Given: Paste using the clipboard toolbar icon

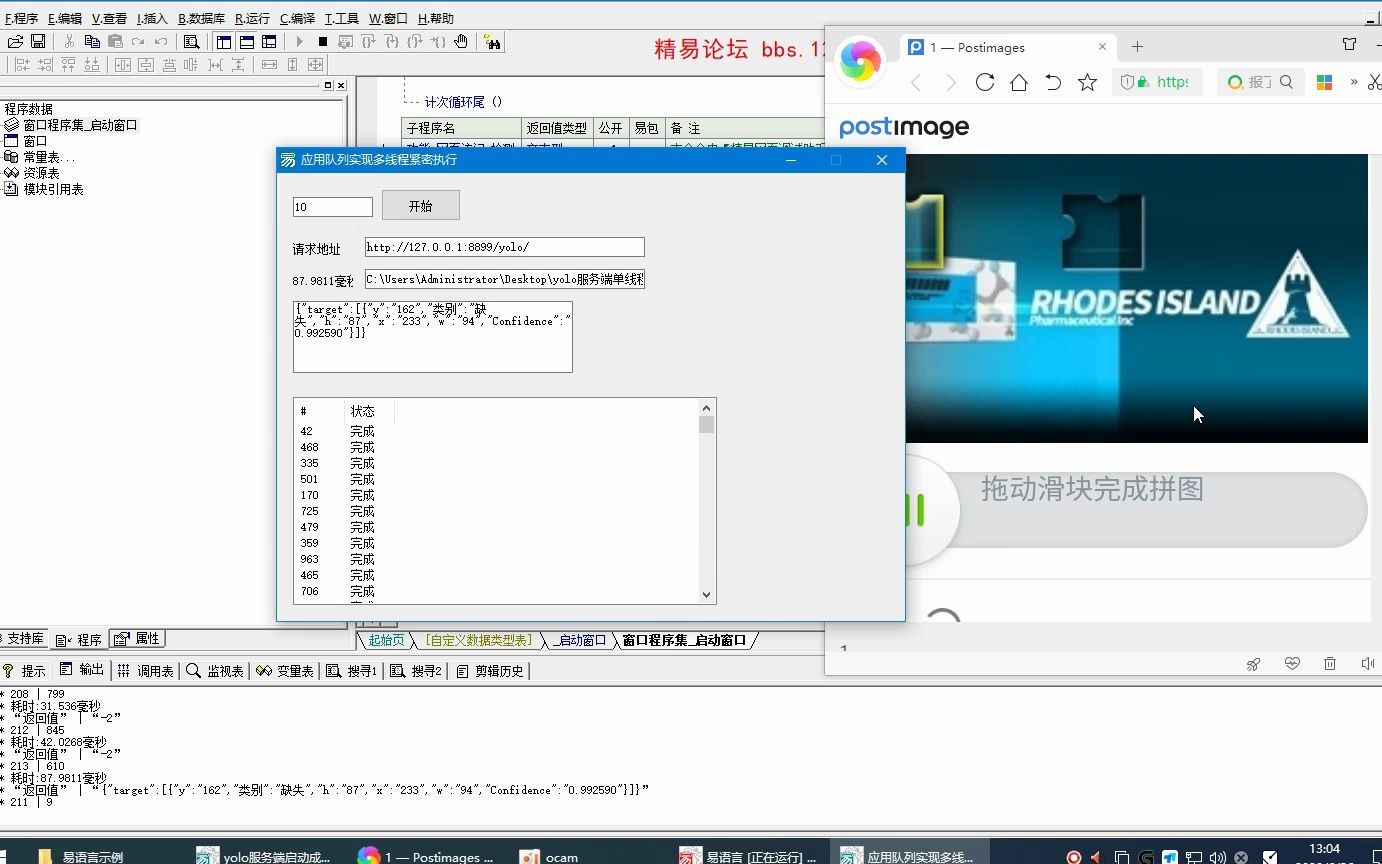Looking at the screenshot, I should 115,41.
